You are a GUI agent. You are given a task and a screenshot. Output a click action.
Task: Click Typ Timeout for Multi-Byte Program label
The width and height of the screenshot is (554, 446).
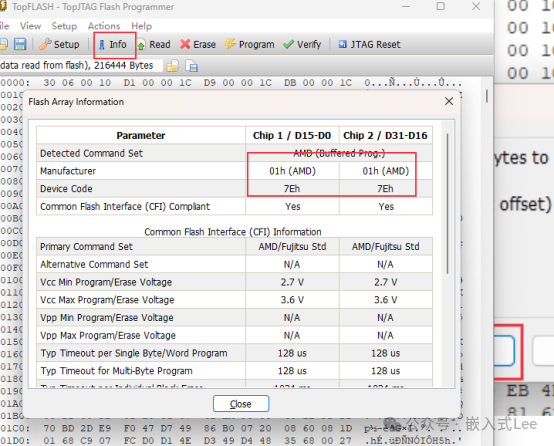pyautogui.click(x=116, y=371)
